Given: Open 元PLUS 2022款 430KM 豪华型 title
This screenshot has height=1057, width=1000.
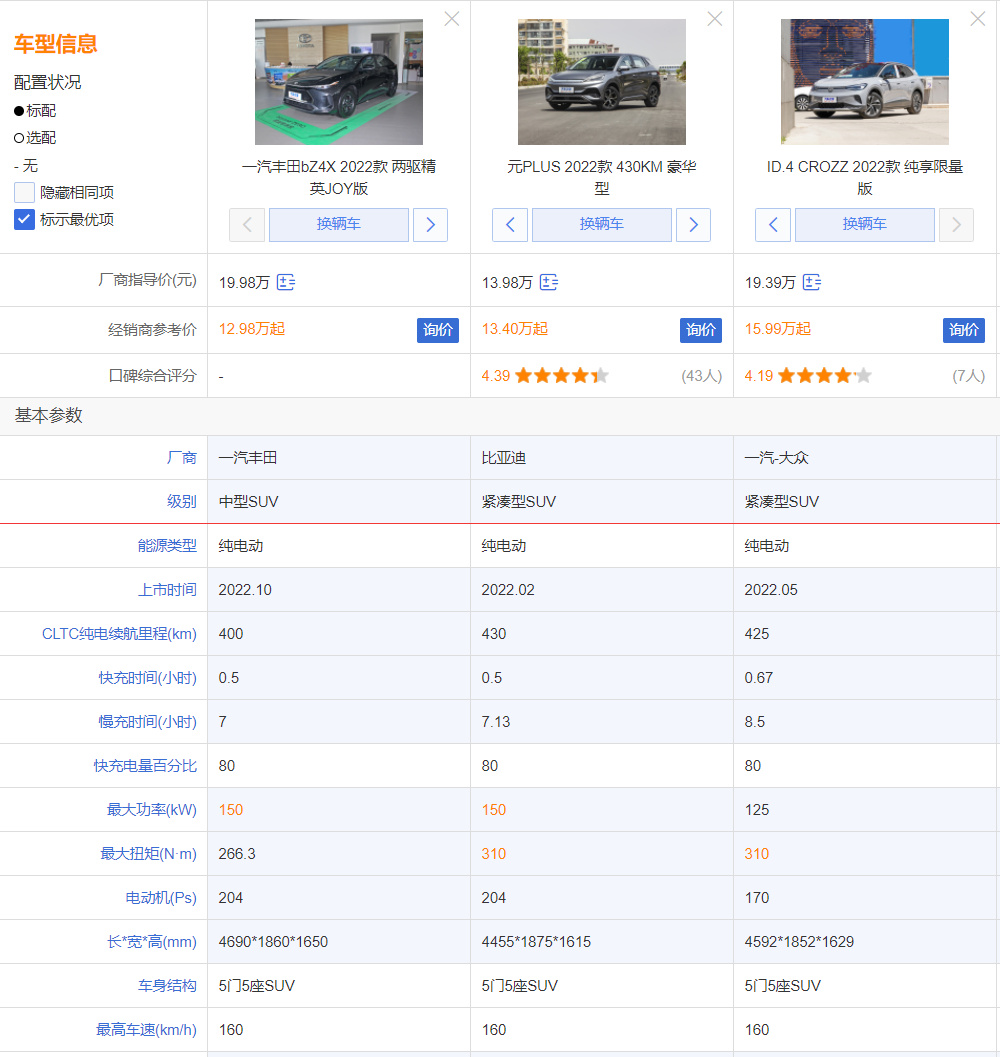Looking at the screenshot, I should tap(601, 177).
